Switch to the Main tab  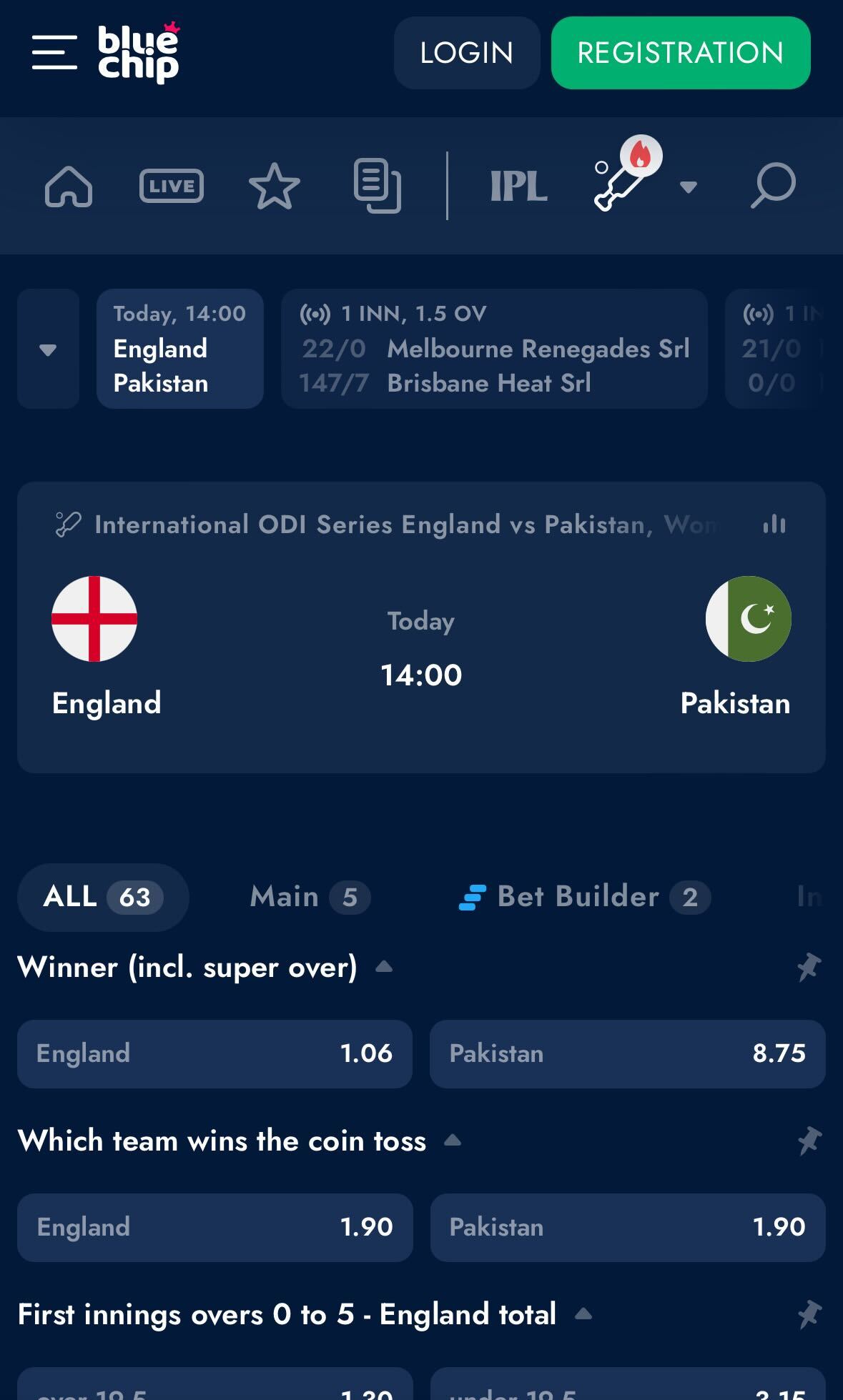[306, 897]
